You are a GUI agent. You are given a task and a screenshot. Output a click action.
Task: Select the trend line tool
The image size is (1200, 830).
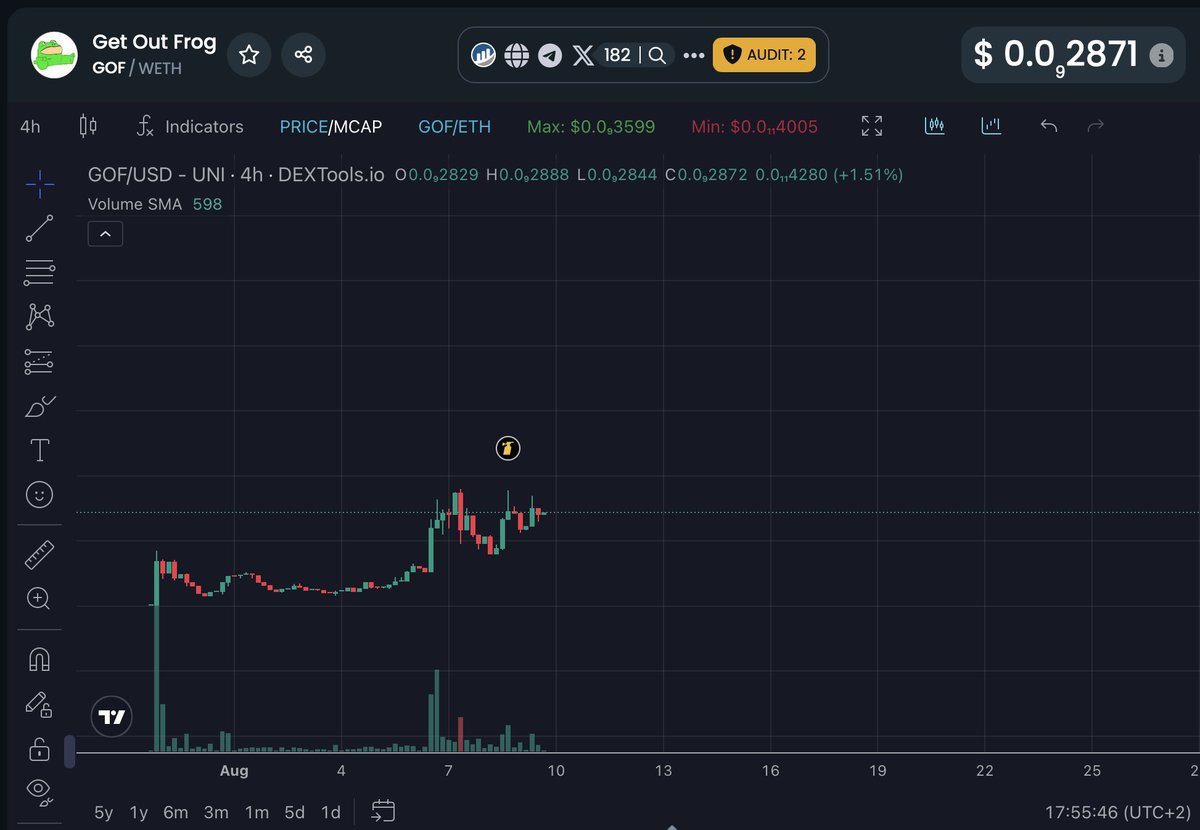click(39, 228)
